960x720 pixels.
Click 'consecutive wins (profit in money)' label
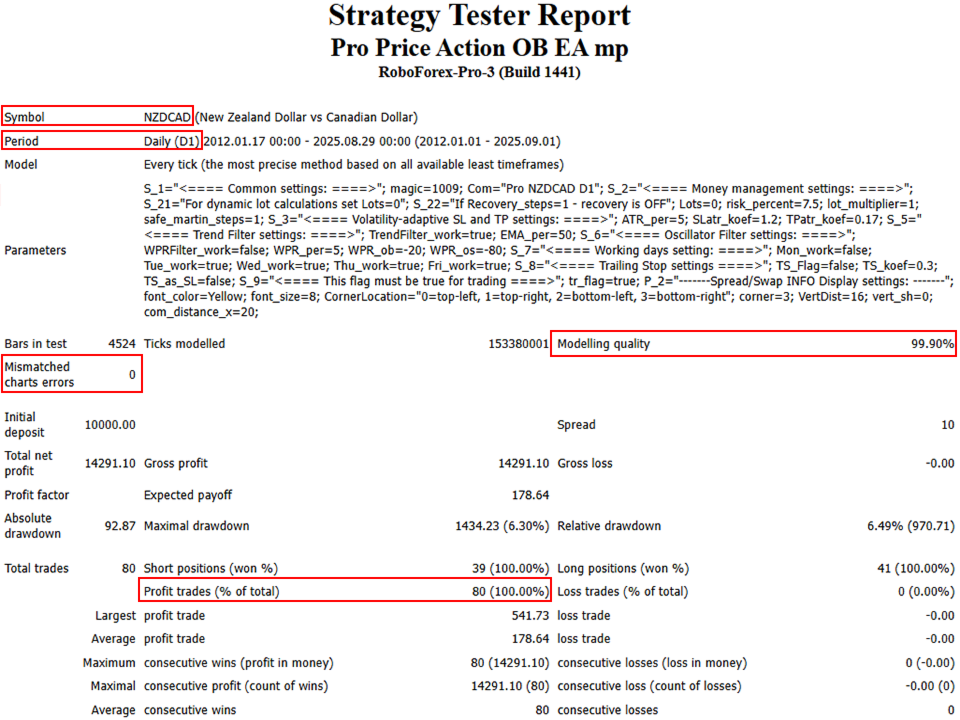[239, 663]
